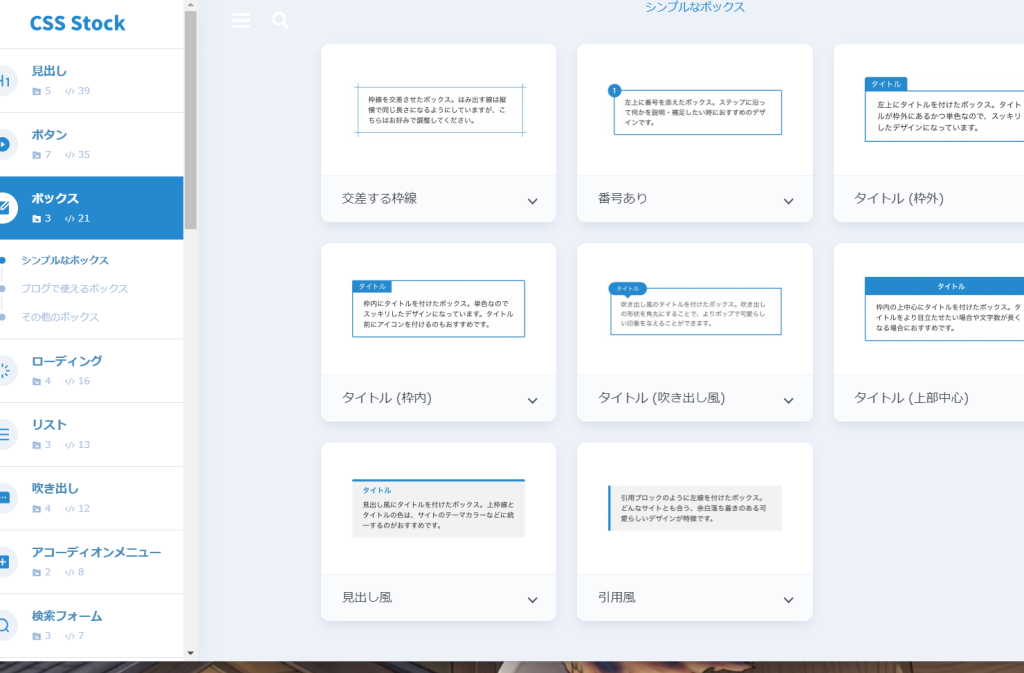Expand the 交差する枠線 card chevron
The image size is (1024, 673).
coord(532,201)
